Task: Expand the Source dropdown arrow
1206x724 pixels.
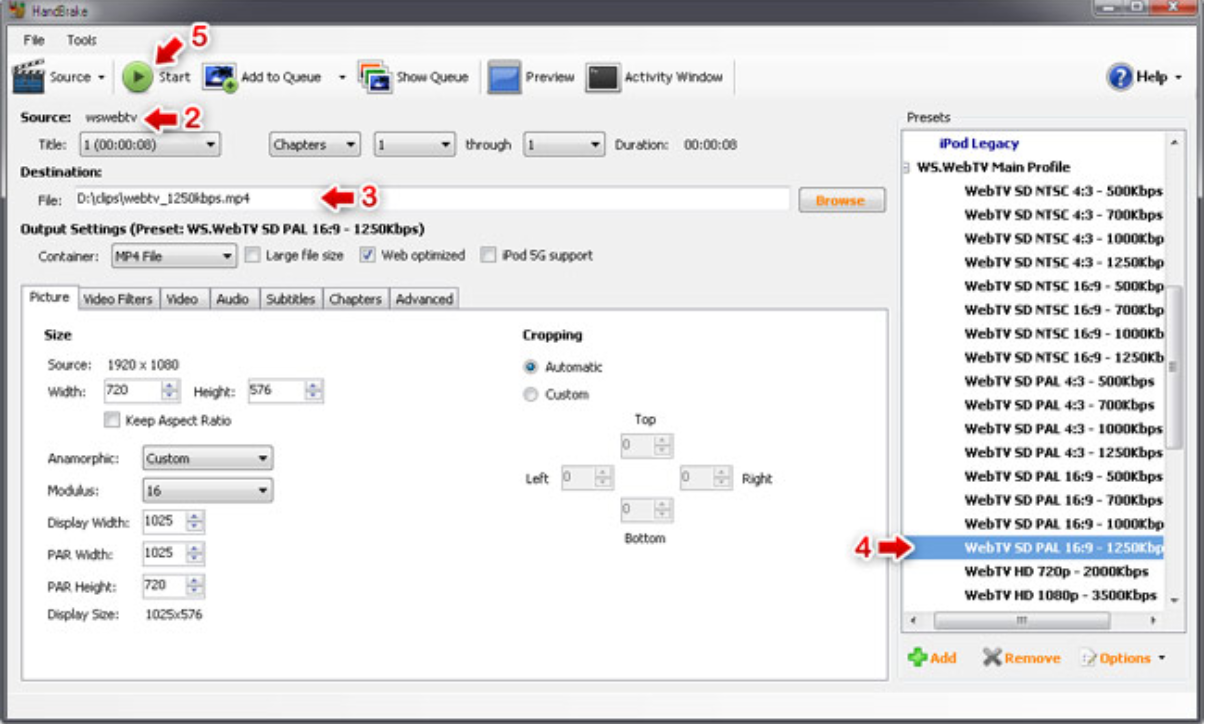Action: (x=101, y=78)
